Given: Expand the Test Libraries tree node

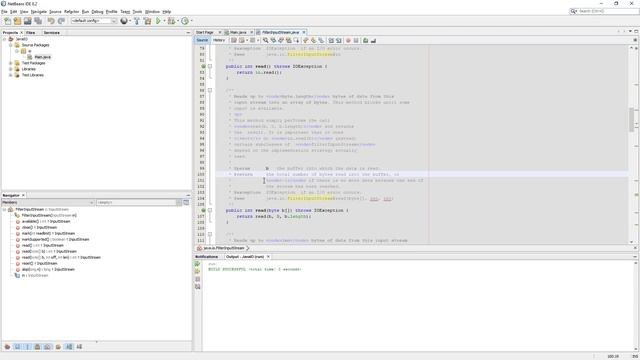Looking at the screenshot, I should pyautogui.click(x=11, y=75).
